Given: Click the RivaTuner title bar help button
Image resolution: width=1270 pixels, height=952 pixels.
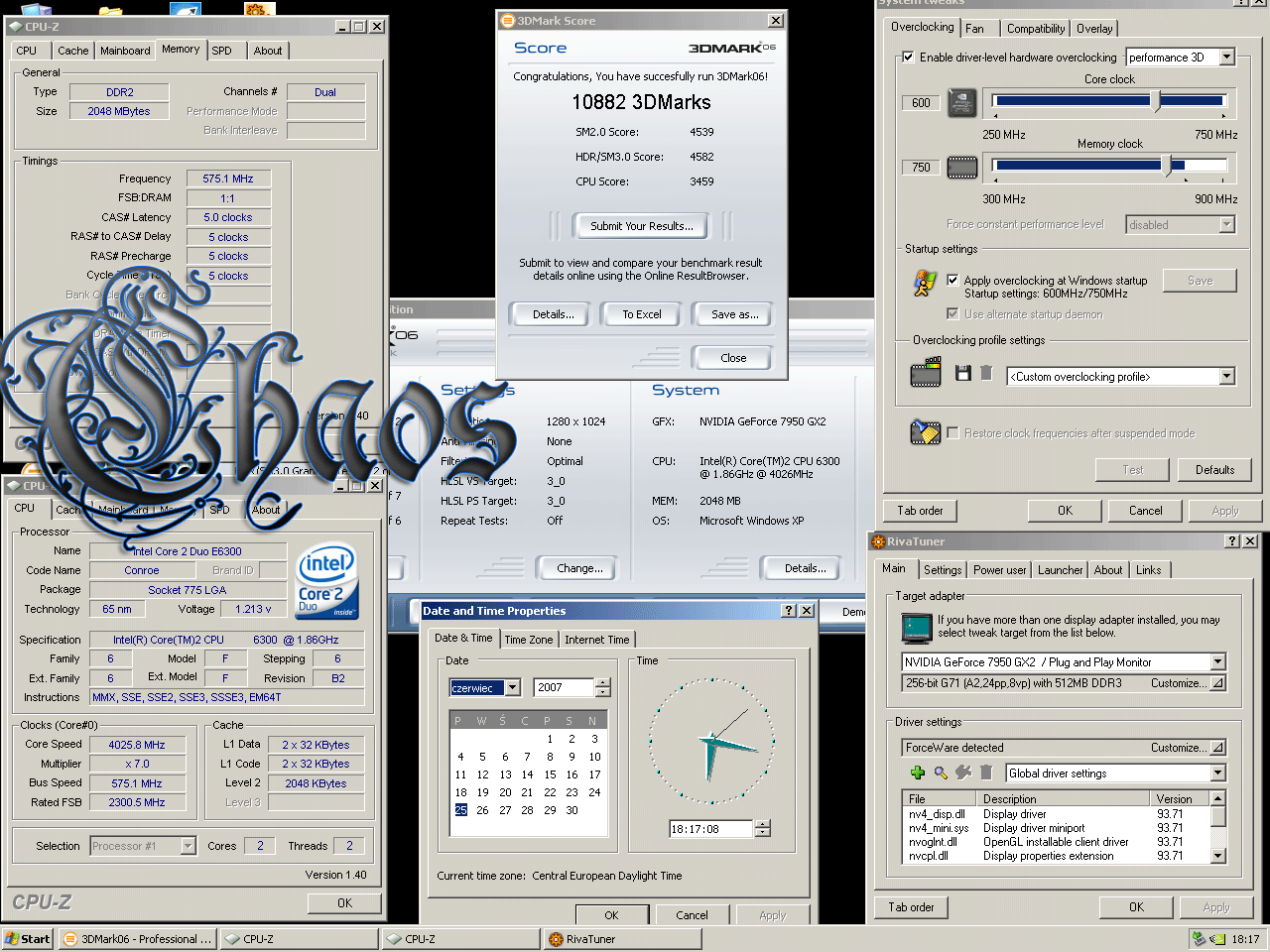Looking at the screenshot, I should click(x=1232, y=541).
